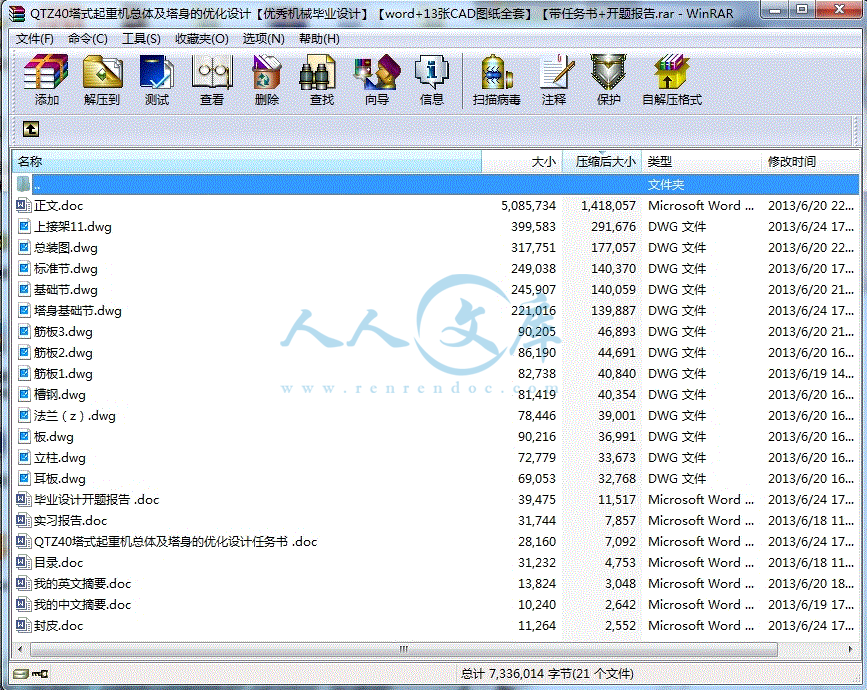The width and height of the screenshot is (867, 690).
Task: Select the QTZ40 任务书 .doc file
Action: [176, 542]
